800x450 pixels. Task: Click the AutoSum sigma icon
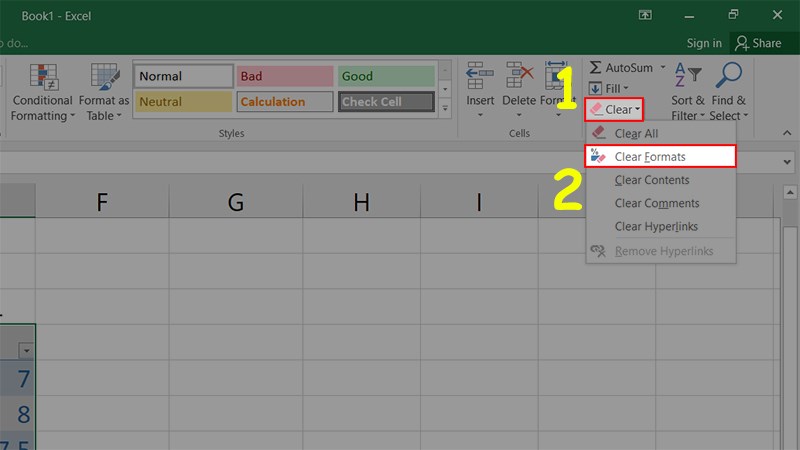[596, 68]
